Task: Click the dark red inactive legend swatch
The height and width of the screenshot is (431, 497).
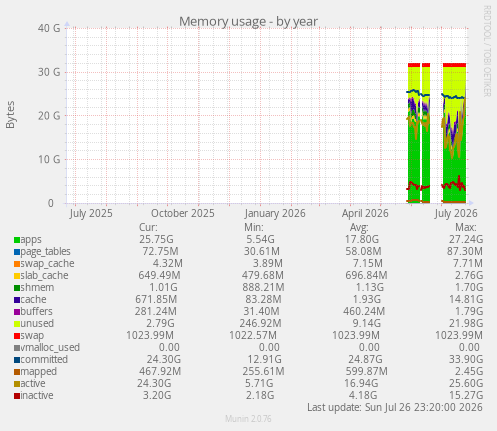Action: point(17,396)
